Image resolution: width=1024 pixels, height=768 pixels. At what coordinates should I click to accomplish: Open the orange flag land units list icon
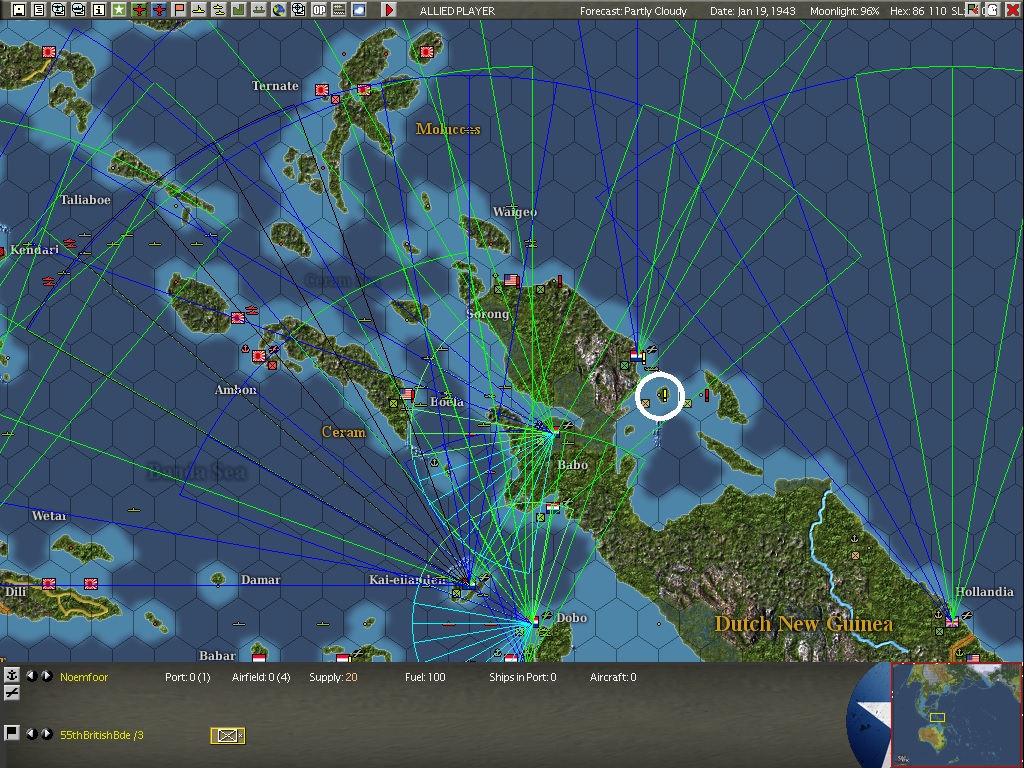(178, 10)
